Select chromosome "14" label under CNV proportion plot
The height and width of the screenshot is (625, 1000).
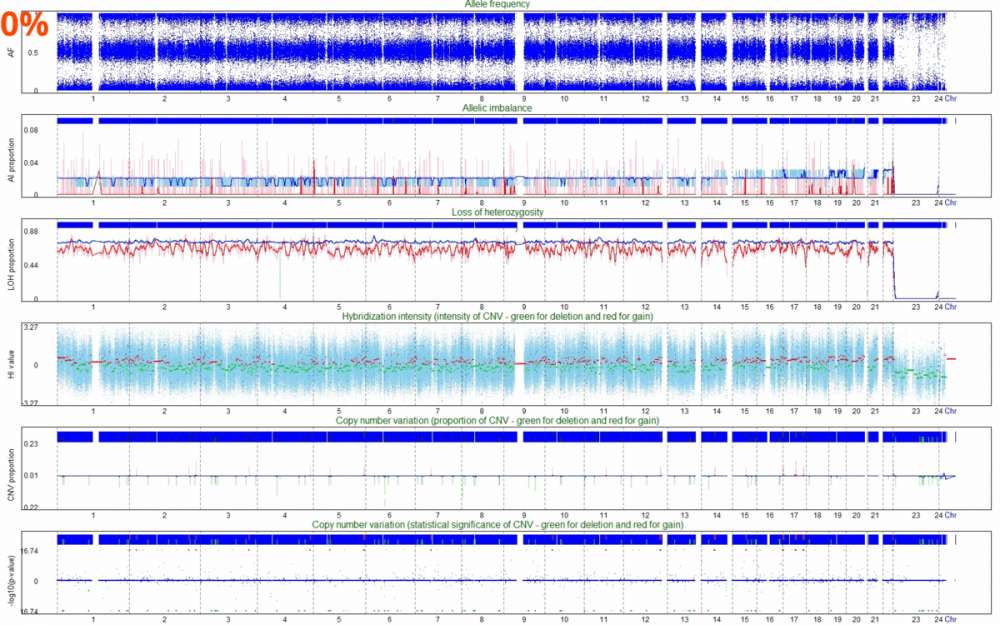(x=717, y=515)
